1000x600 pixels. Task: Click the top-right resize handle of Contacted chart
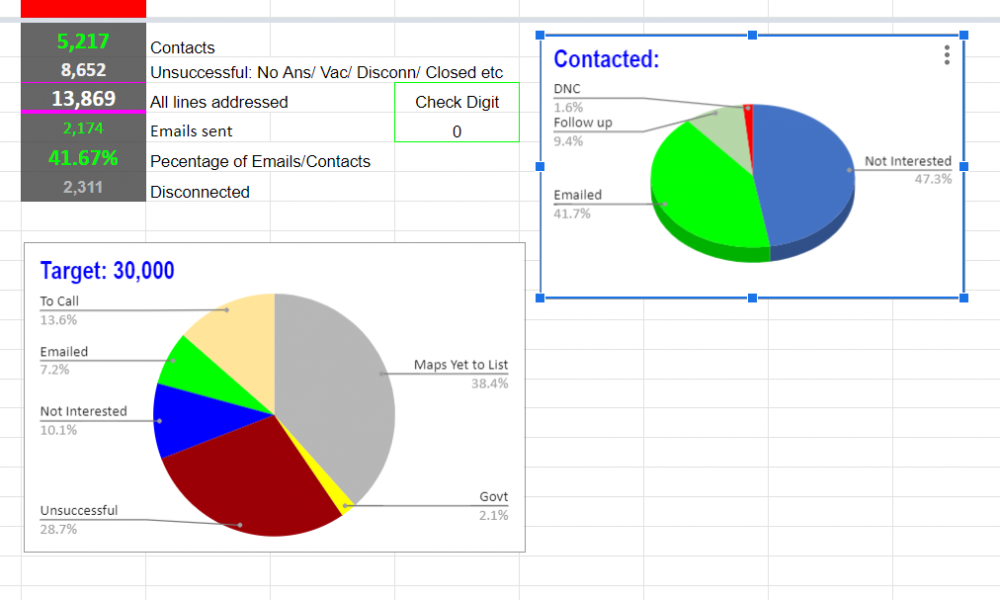[x=964, y=36]
